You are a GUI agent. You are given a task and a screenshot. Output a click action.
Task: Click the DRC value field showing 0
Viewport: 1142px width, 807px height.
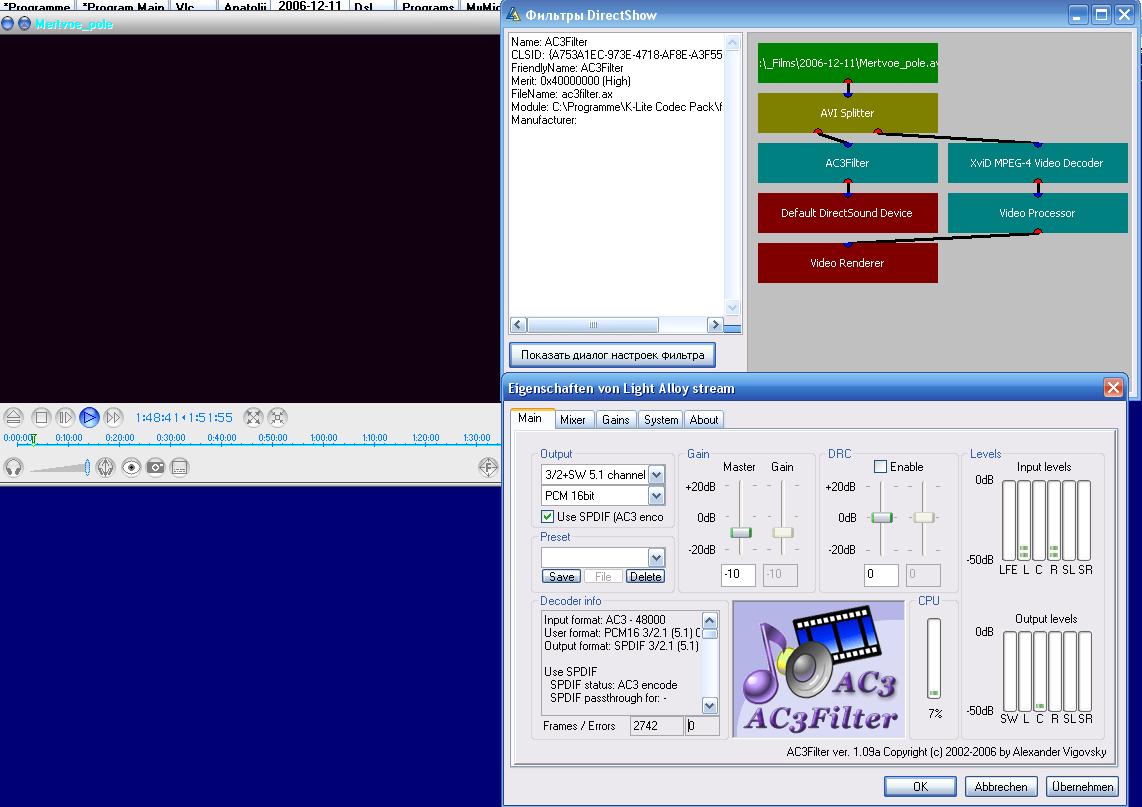(x=881, y=575)
